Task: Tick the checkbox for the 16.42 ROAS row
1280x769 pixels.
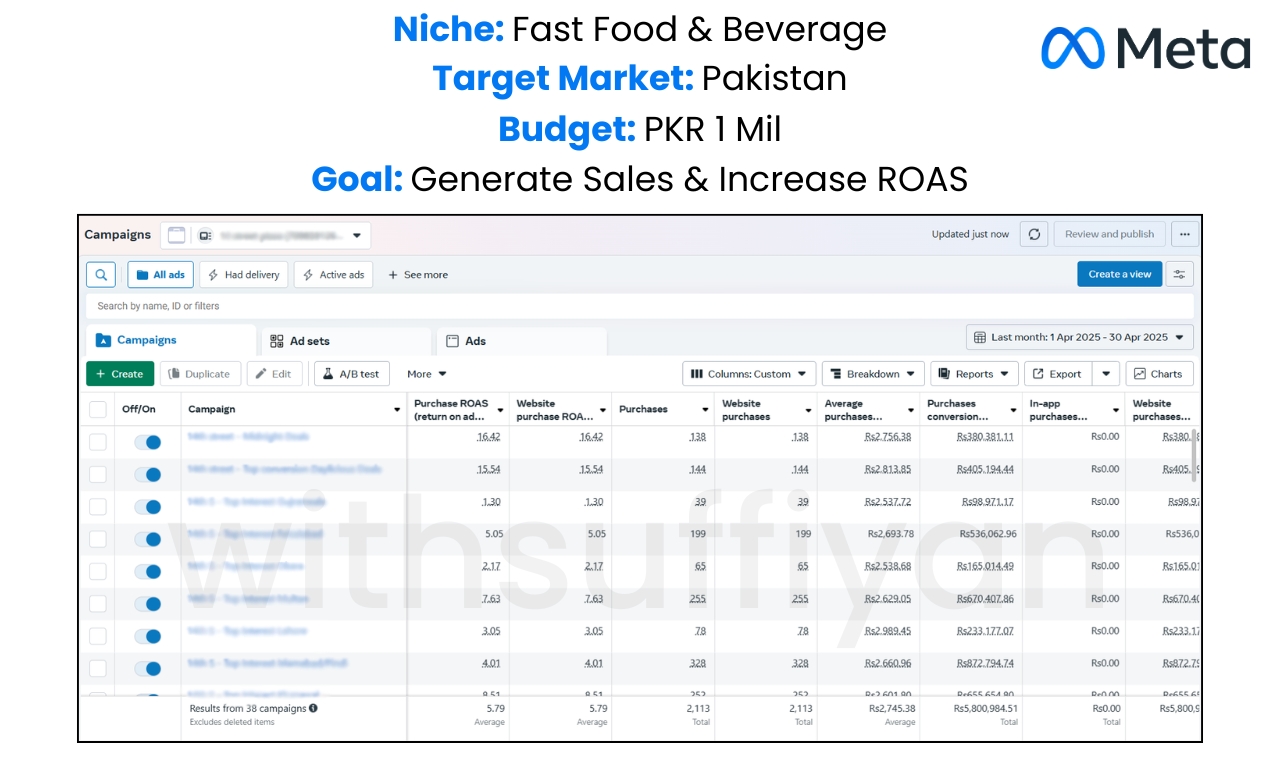Action: (x=98, y=442)
